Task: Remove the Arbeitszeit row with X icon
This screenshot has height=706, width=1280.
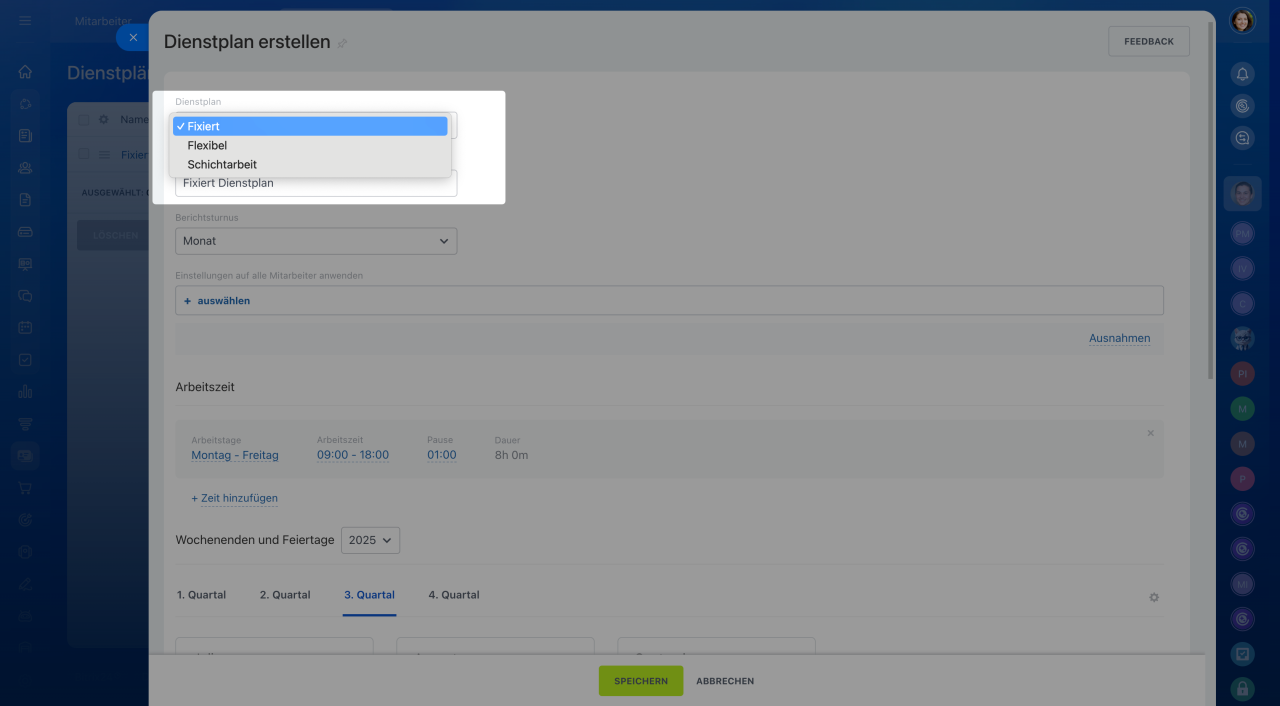Action: 1150,433
